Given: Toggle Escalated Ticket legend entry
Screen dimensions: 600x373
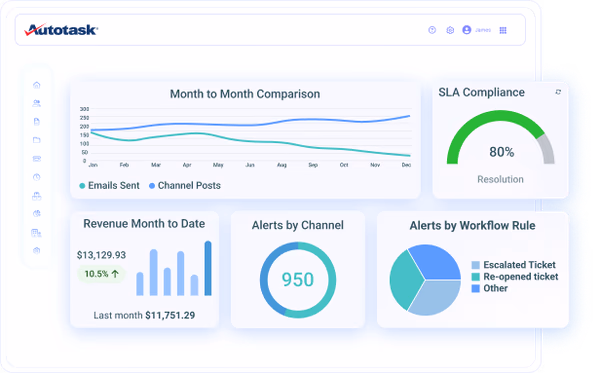Looking at the screenshot, I should pos(514,265).
